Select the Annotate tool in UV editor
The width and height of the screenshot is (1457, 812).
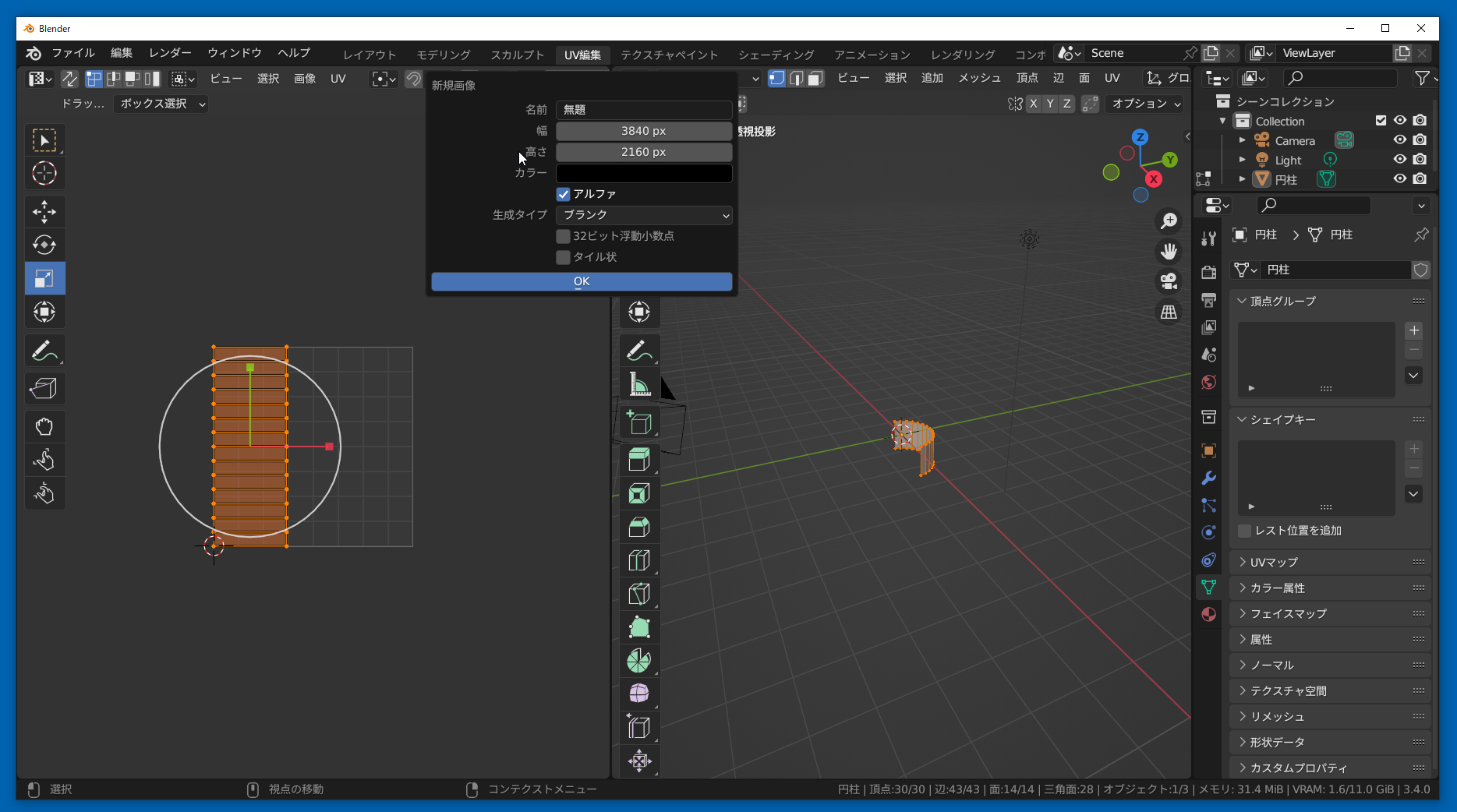[x=44, y=351]
